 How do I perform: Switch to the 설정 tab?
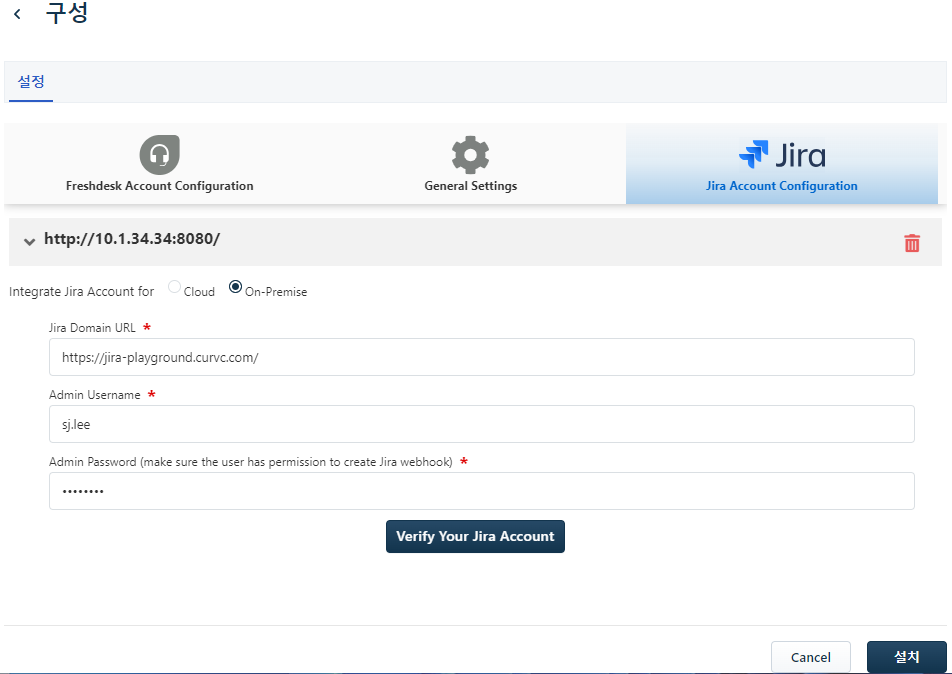tap(31, 81)
